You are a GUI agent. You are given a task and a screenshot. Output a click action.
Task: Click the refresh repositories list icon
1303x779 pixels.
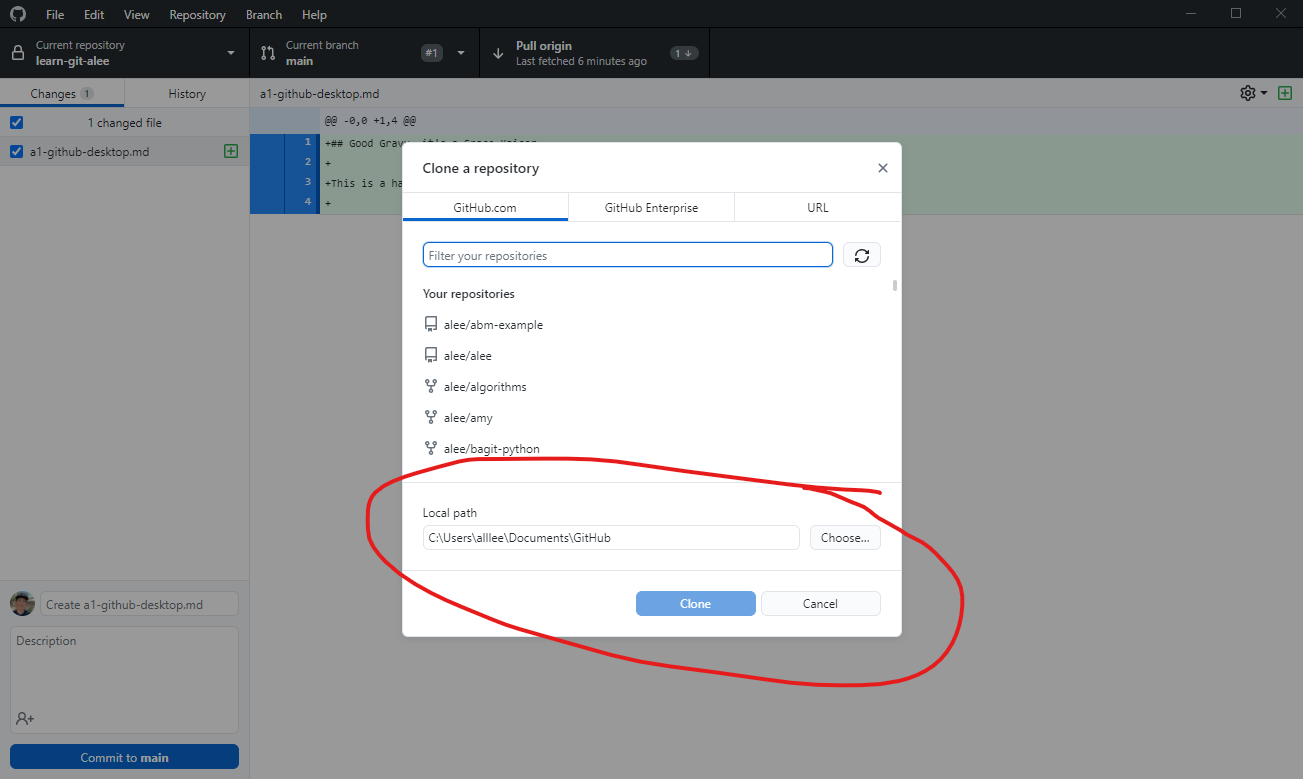pyautogui.click(x=862, y=255)
